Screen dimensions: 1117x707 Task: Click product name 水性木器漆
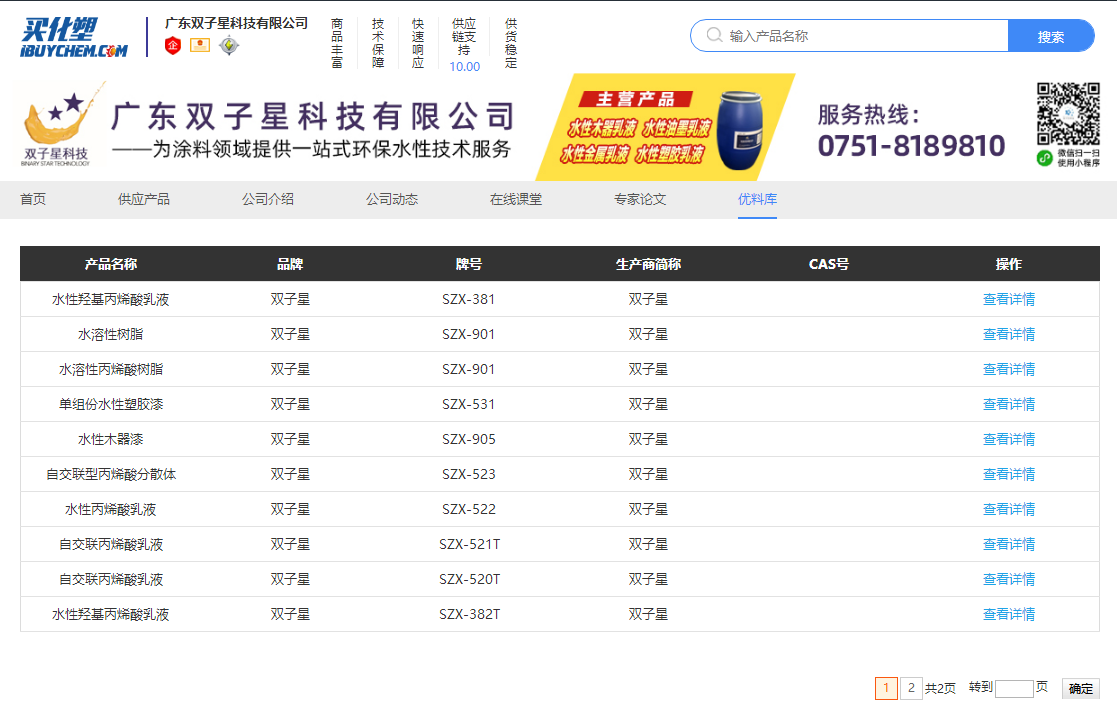pos(110,439)
